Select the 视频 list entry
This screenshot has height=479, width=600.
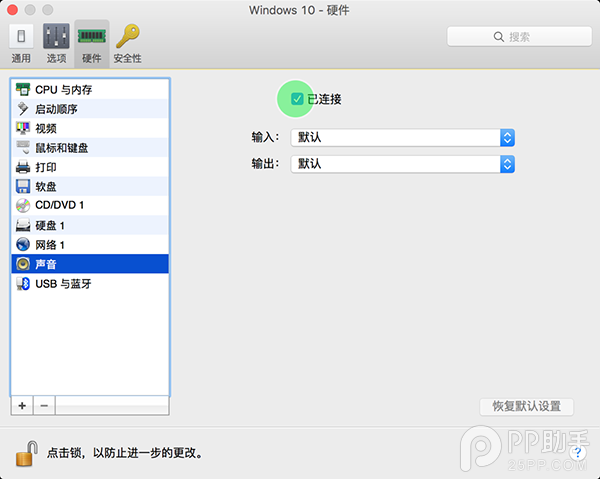90,128
